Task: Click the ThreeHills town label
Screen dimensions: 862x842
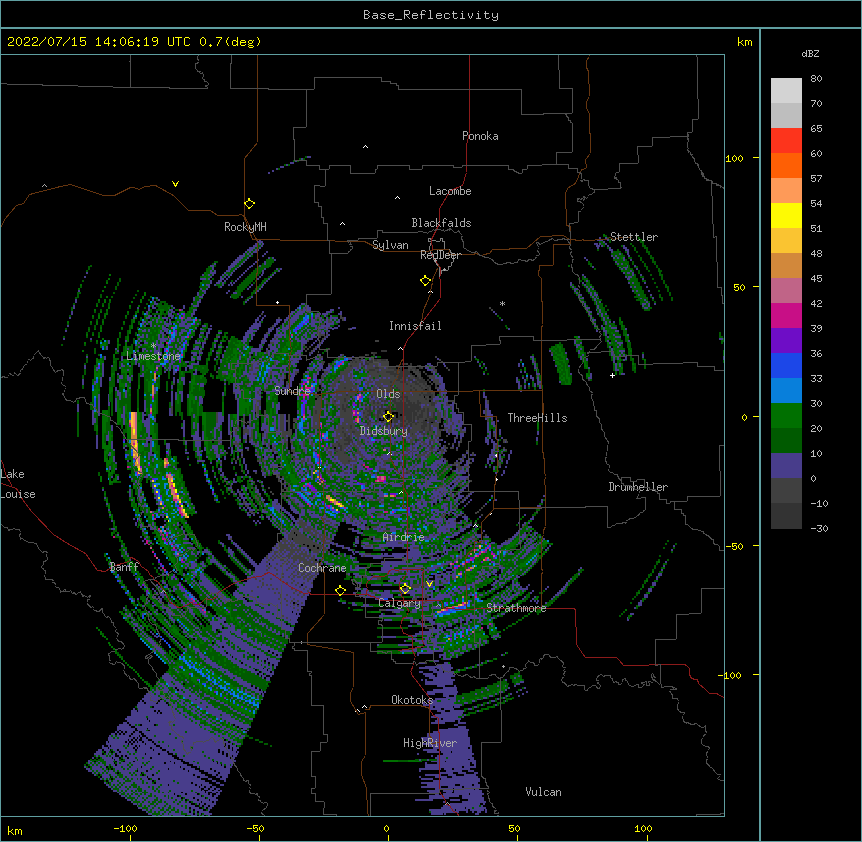Action: pos(537,418)
